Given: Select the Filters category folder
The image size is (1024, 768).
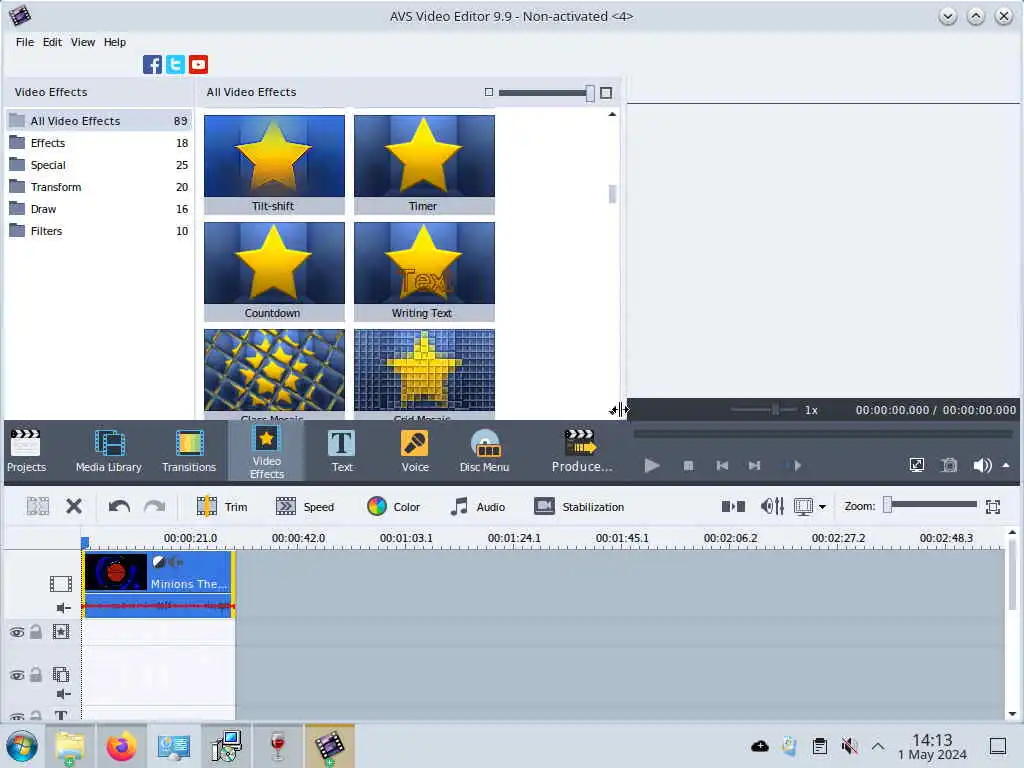Looking at the screenshot, I should pyautogui.click(x=99, y=231).
